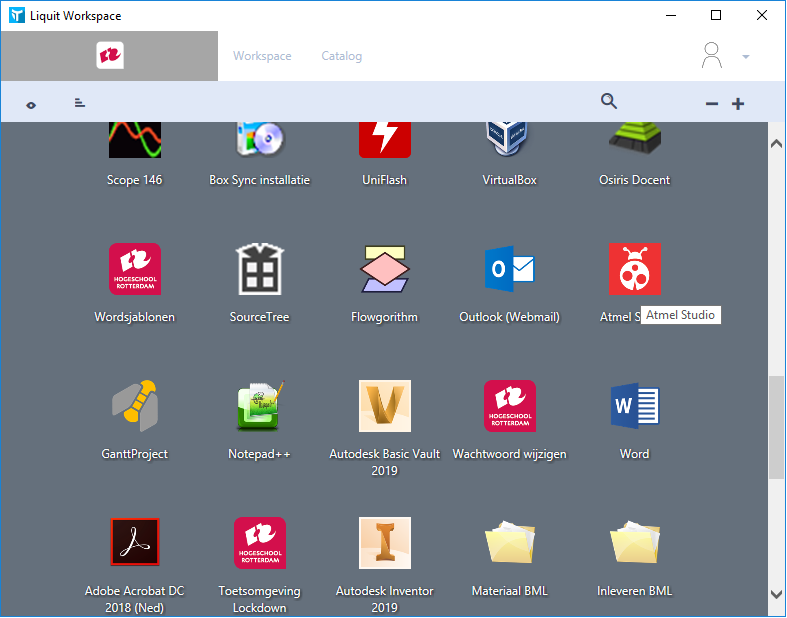This screenshot has height=618, width=787.
Task: Open Adobe Acrobat DC 2018 icon
Action: coord(135,542)
